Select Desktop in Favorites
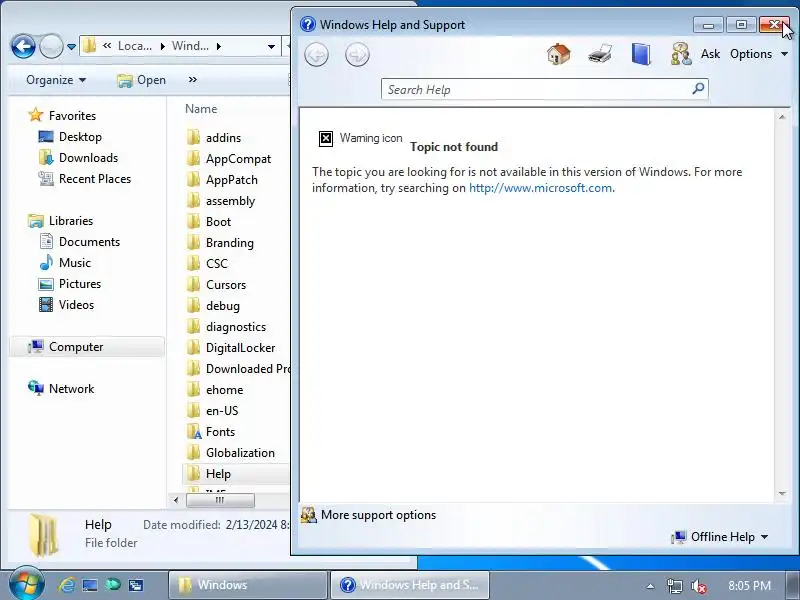800x600 pixels. (x=70, y=137)
